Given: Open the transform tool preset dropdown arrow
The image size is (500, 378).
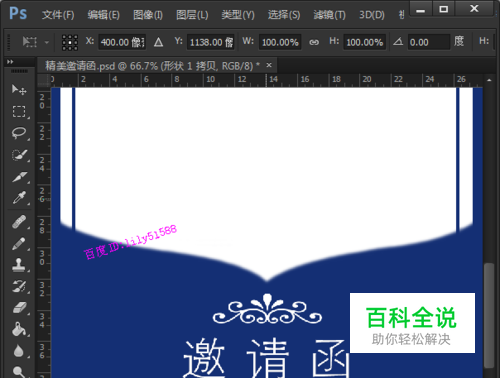Looking at the screenshot, I should (x=47, y=42).
